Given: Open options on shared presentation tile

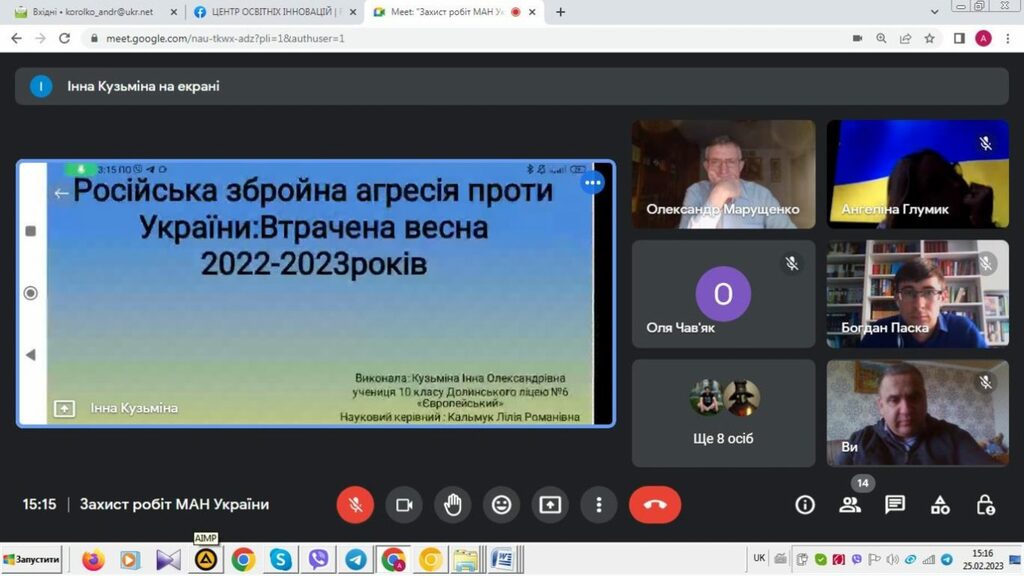Looking at the screenshot, I should click(594, 183).
